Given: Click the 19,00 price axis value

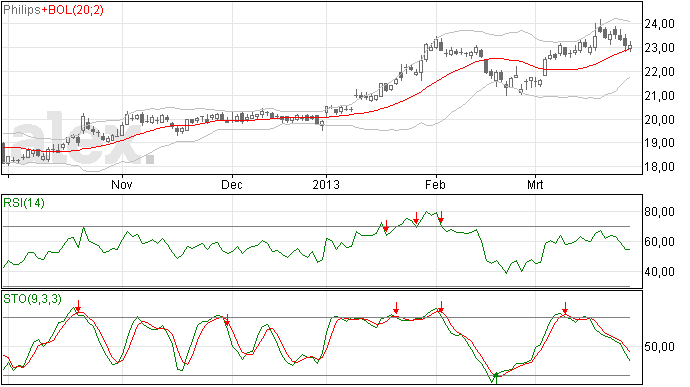Looking at the screenshot, I should (x=659, y=143).
